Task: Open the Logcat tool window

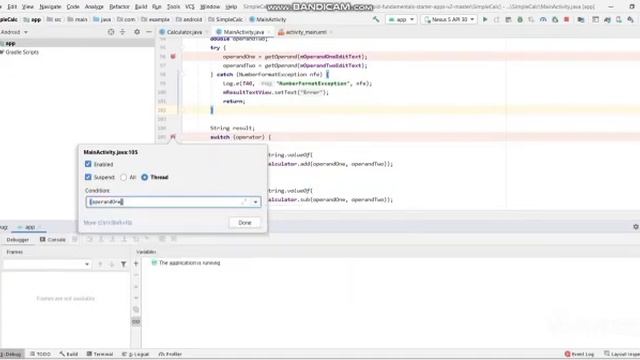Action: coord(136,354)
